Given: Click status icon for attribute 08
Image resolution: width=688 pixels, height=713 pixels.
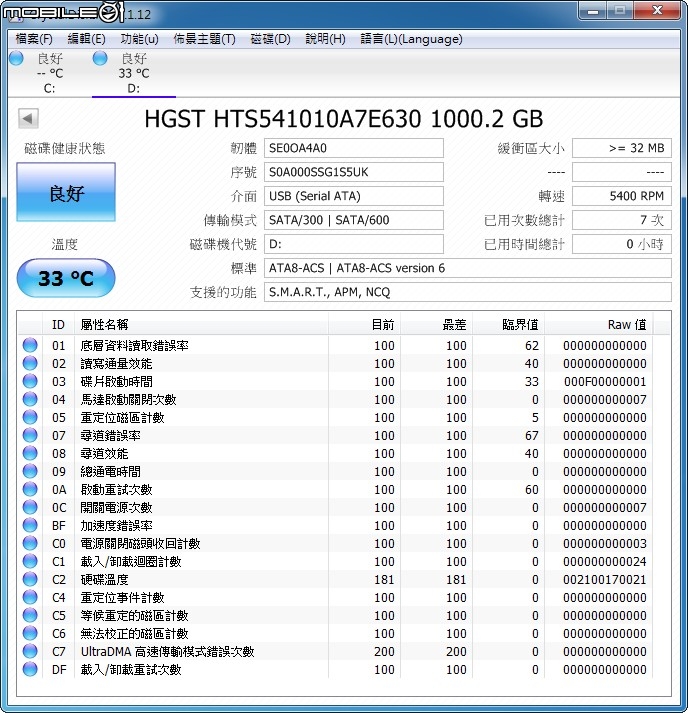Looking at the screenshot, I should (30, 453).
